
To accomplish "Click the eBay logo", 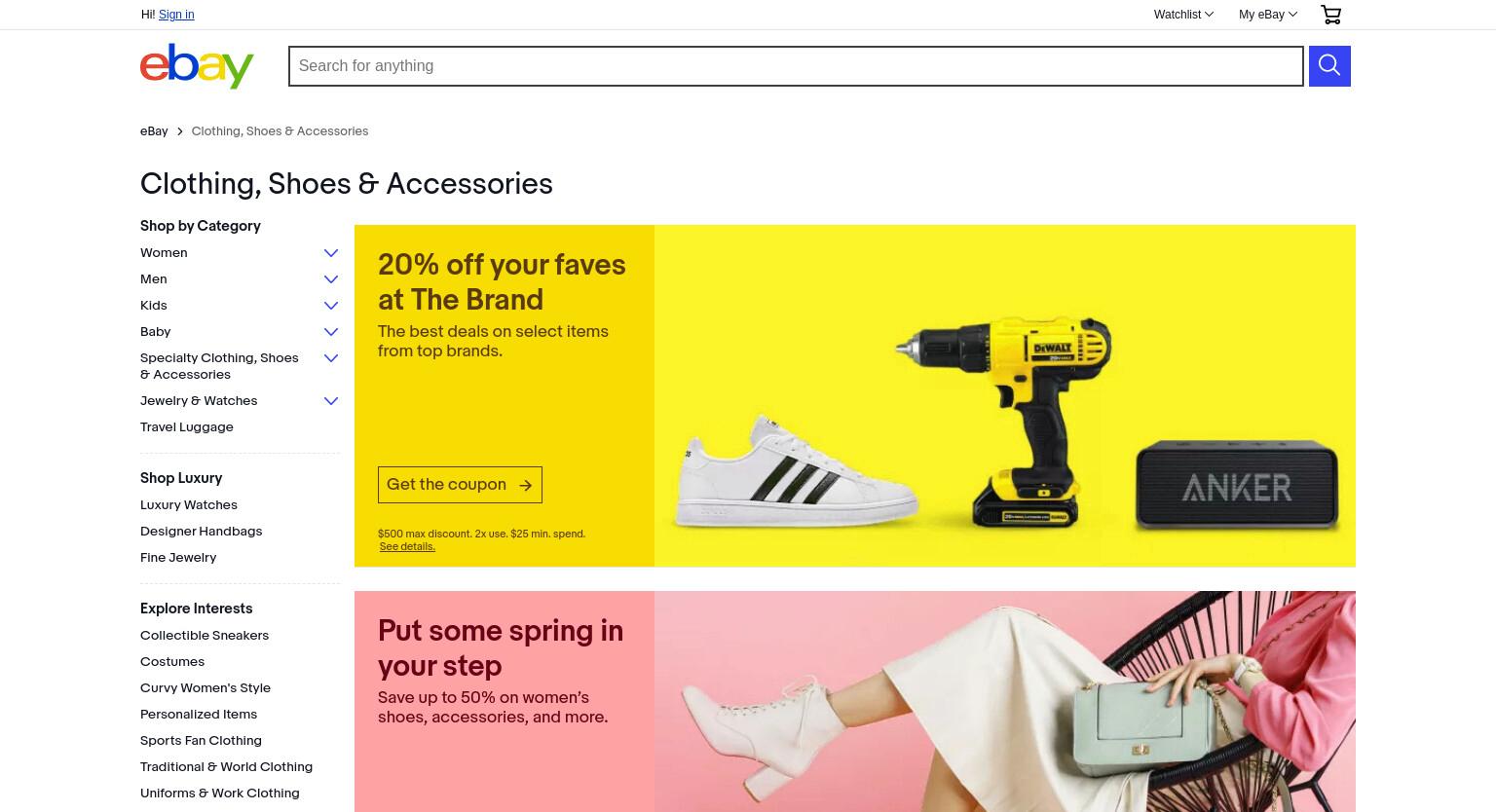I will tap(197, 66).
